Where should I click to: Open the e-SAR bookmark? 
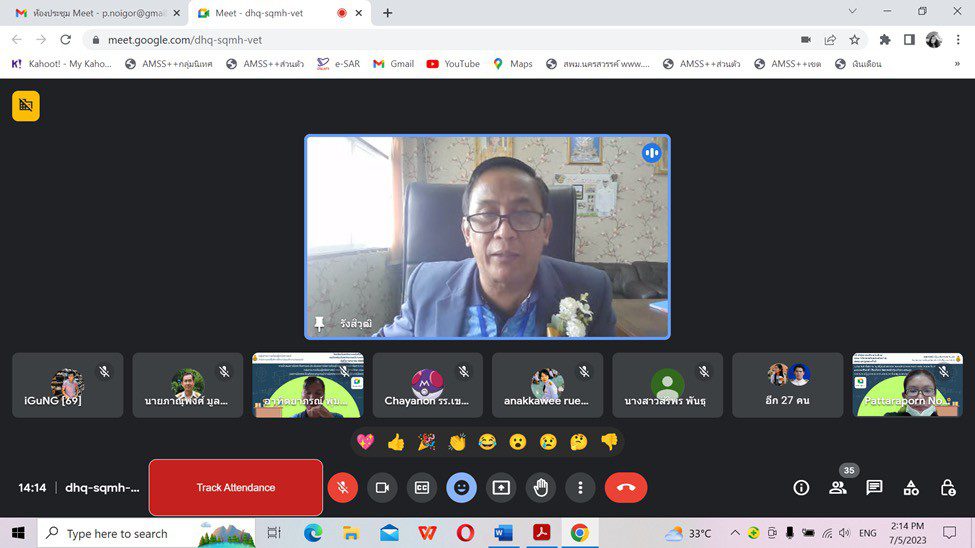(339, 63)
